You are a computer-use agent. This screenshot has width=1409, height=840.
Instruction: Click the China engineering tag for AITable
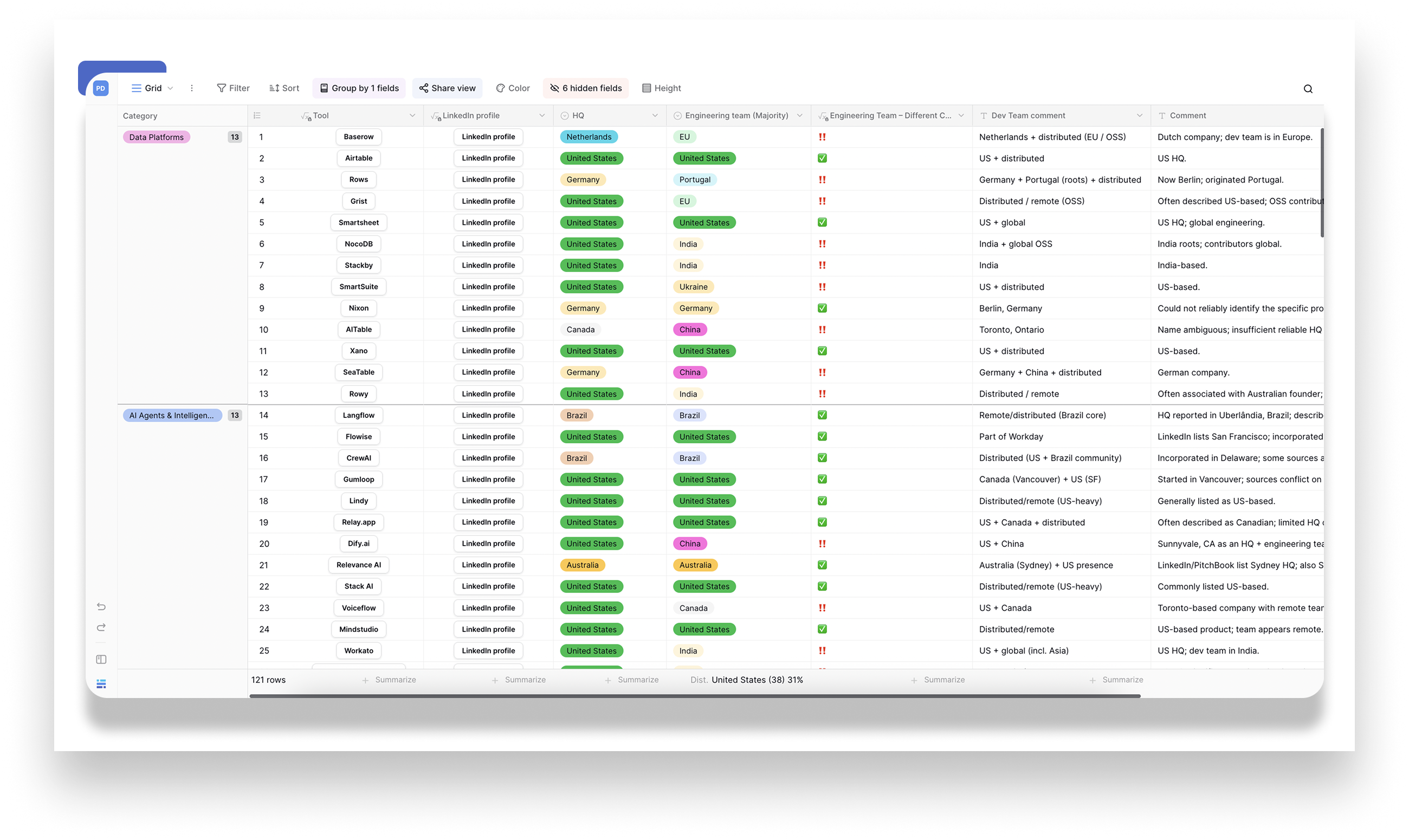tap(690, 329)
